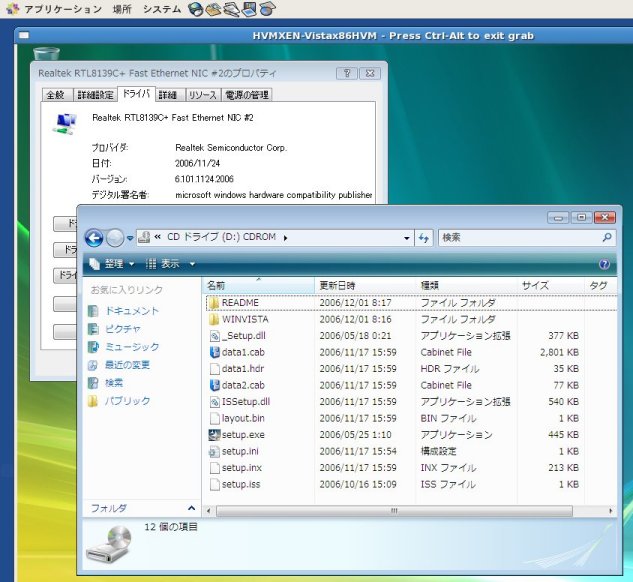Open the 整理 organize menu
This screenshot has width=633, height=582.
(x=111, y=264)
